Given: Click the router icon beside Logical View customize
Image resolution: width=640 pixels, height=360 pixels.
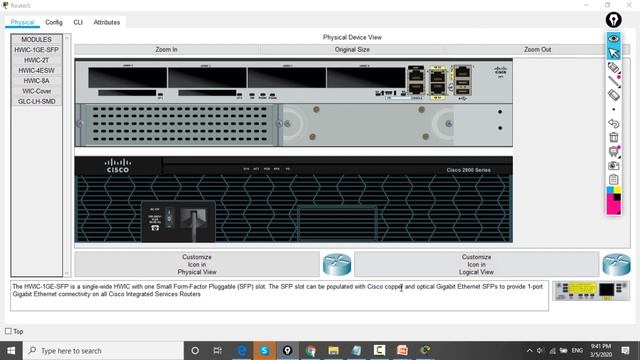Looking at the screenshot, I should (x=616, y=264).
